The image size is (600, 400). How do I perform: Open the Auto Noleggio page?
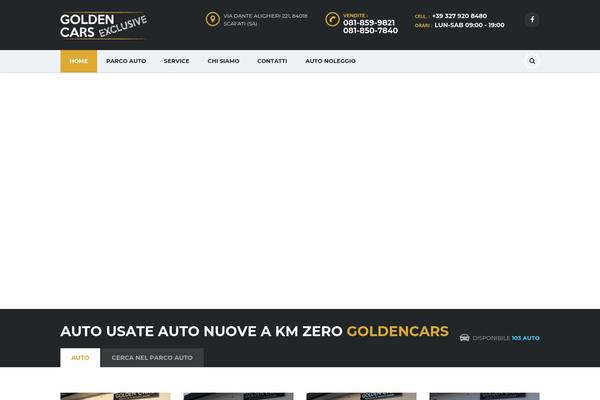coord(331,61)
